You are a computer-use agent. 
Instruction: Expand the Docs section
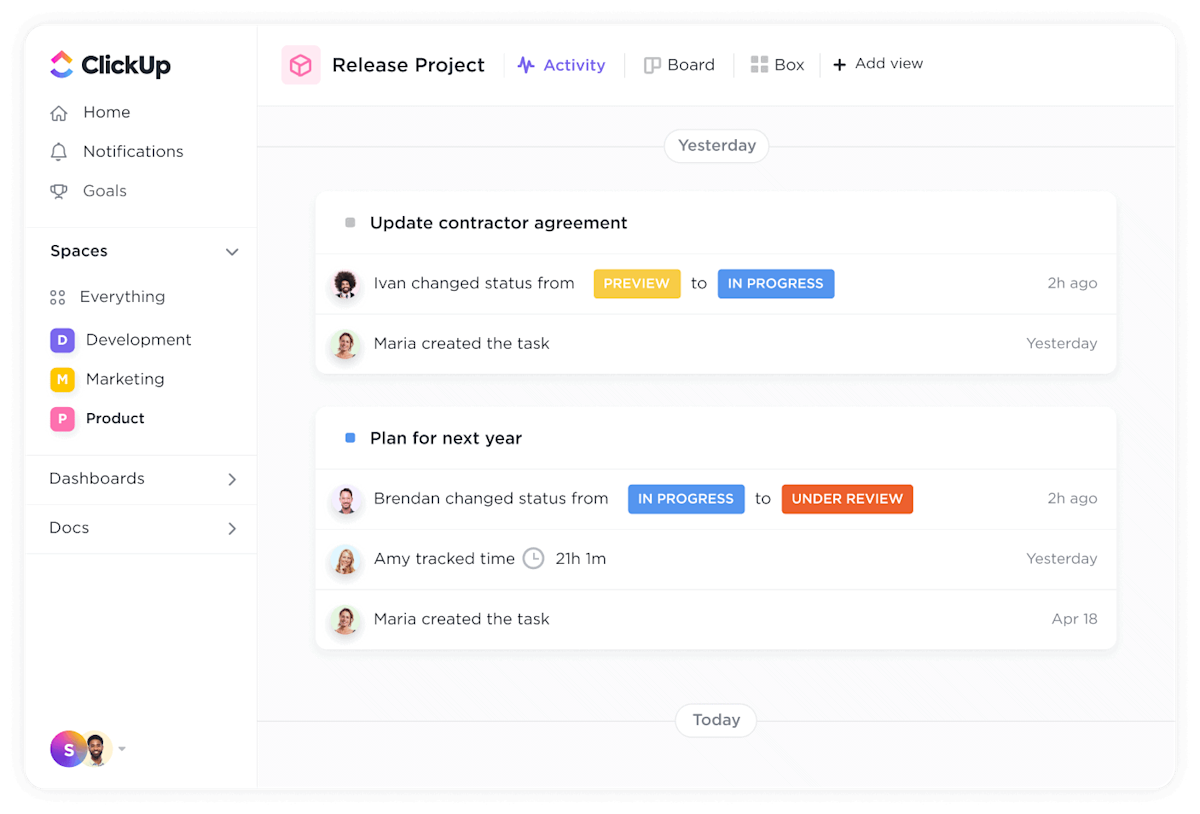(x=232, y=528)
